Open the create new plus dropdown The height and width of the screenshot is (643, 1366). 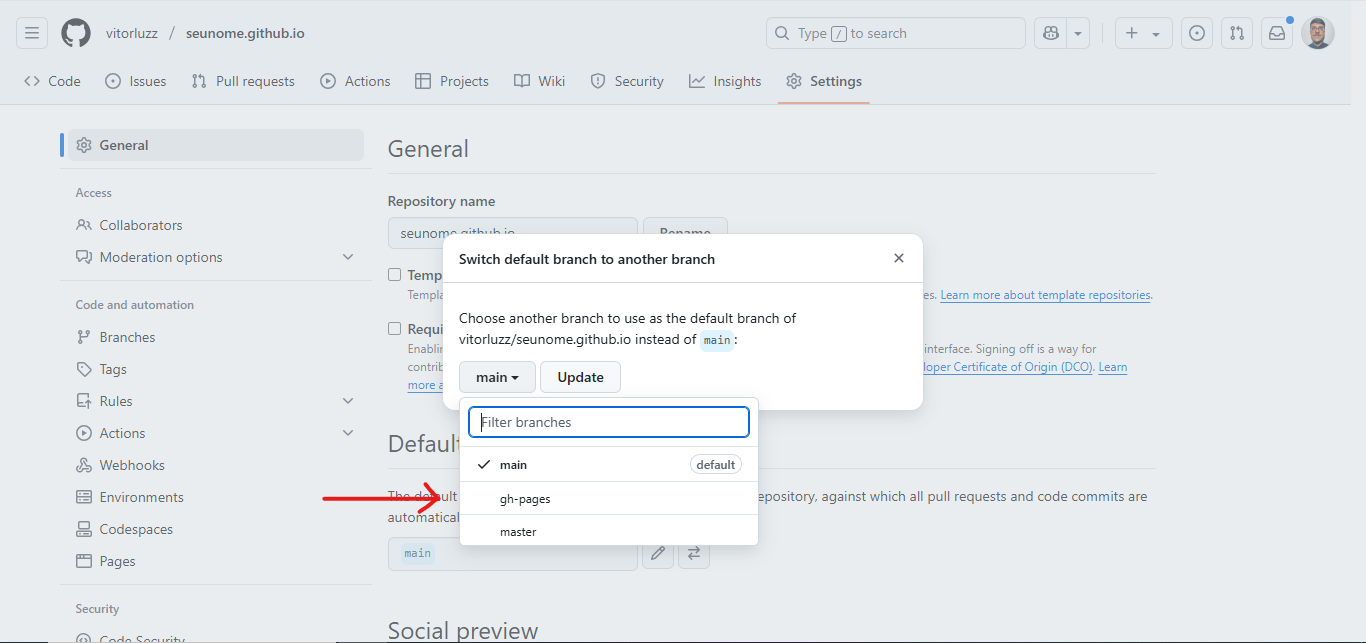tap(1144, 33)
